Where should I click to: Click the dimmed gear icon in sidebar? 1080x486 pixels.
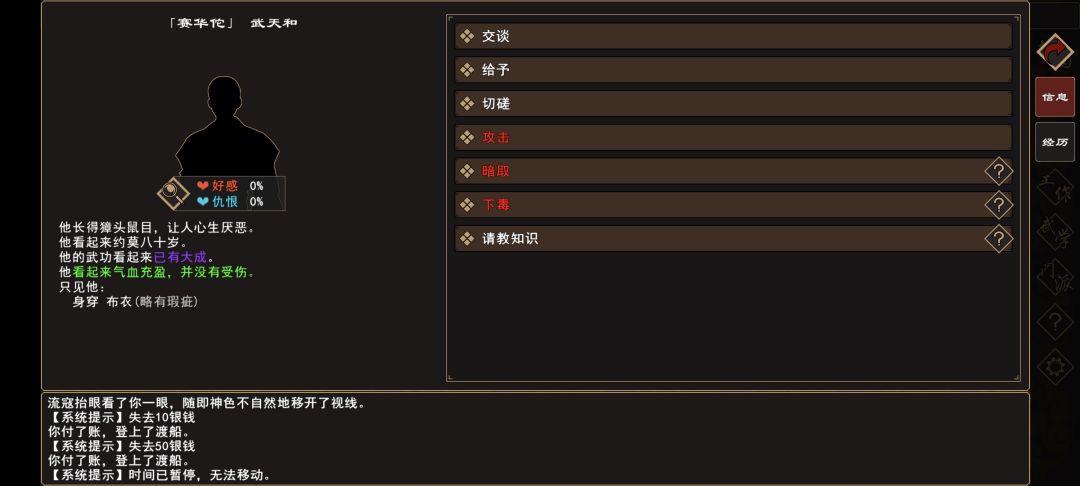pyautogui.click(x=1054, y=367)
